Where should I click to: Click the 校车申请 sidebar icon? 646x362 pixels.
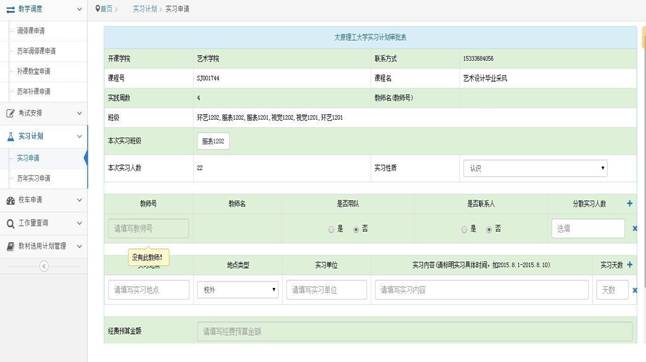10,200
